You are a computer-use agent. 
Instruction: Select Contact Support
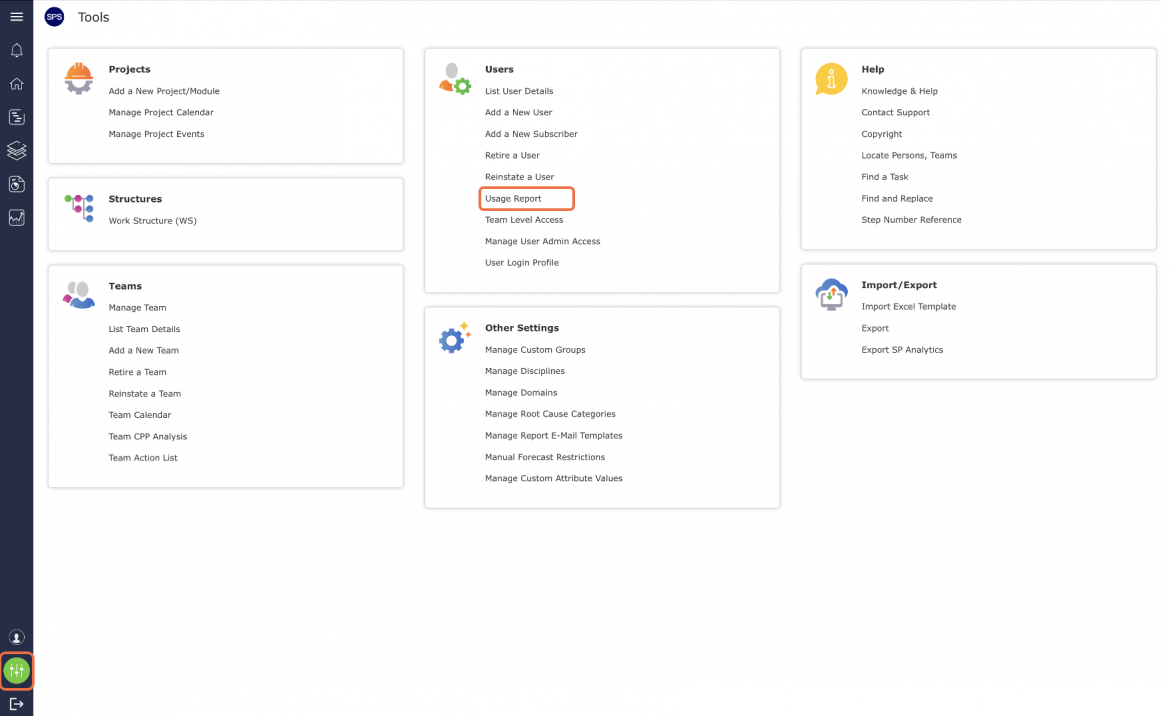coord(895,113)
